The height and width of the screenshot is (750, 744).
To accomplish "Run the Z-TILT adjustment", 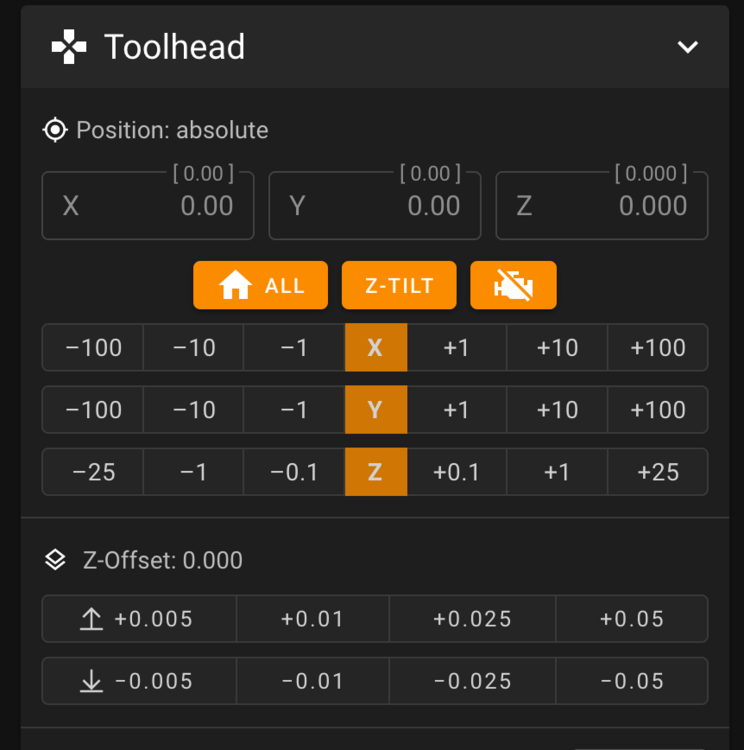I will point(399,285).
